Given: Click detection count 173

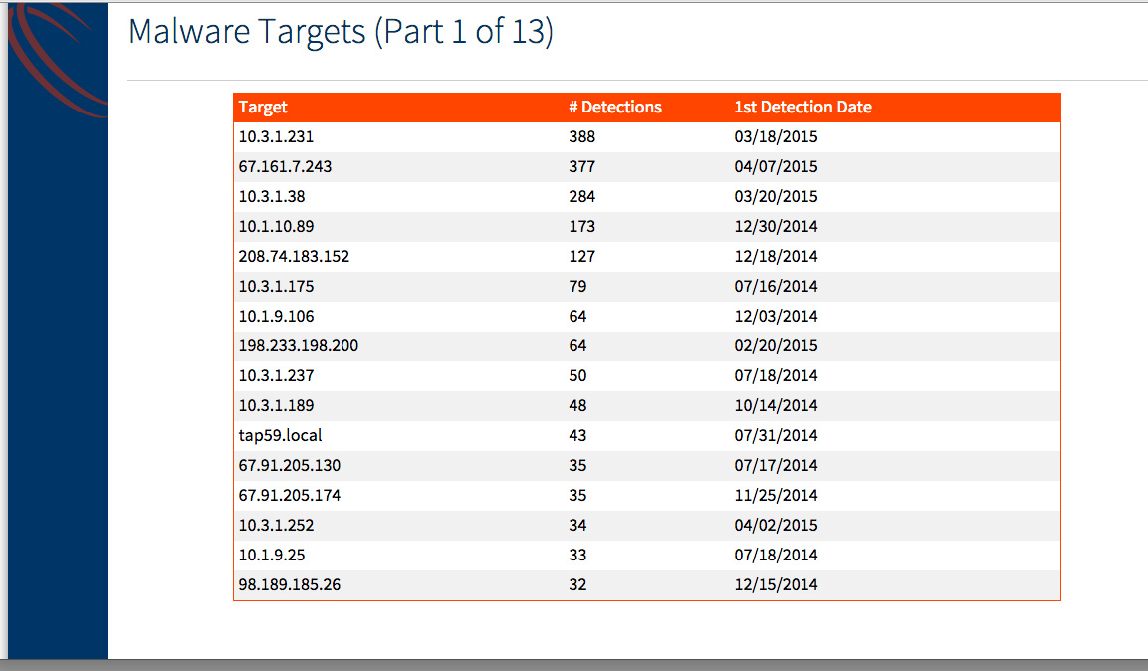Looking at the screenshot, I should tap(582, 226).
